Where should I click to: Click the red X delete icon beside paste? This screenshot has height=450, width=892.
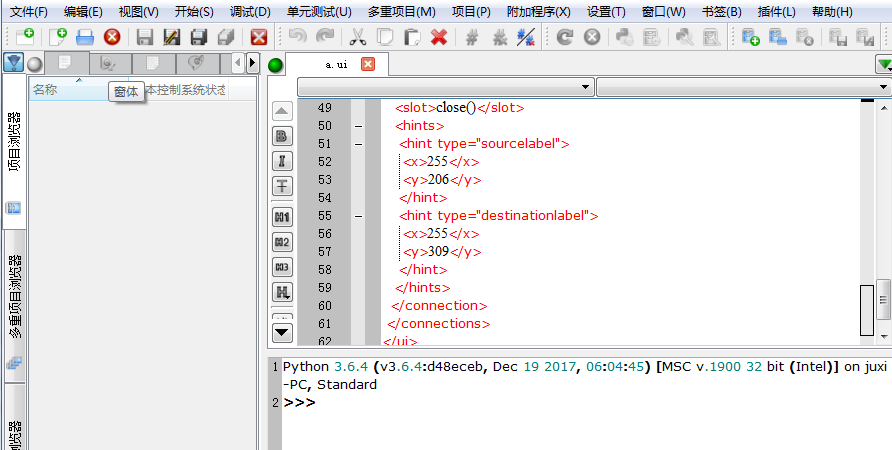[x=438, y=37]
